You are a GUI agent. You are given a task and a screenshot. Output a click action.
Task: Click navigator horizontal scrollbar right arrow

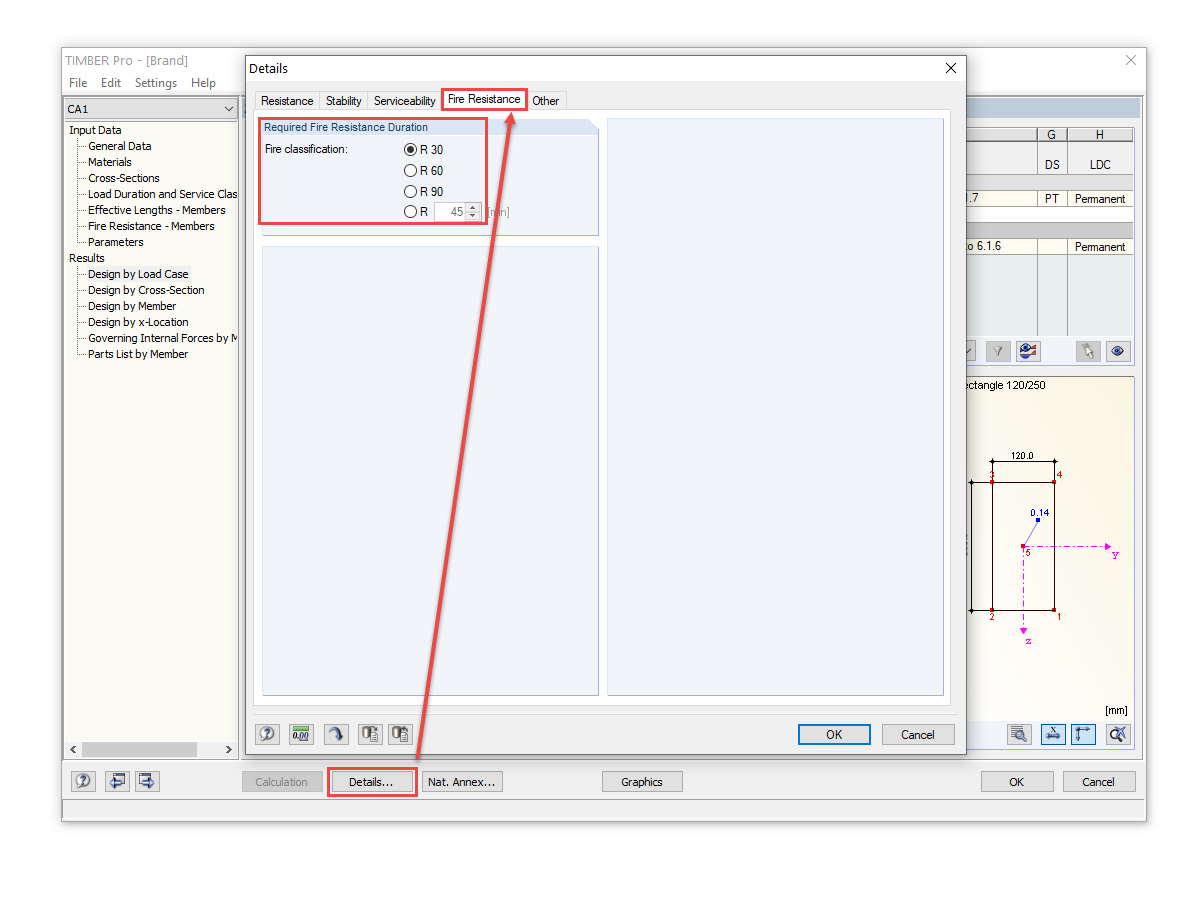tap(229, 749)
